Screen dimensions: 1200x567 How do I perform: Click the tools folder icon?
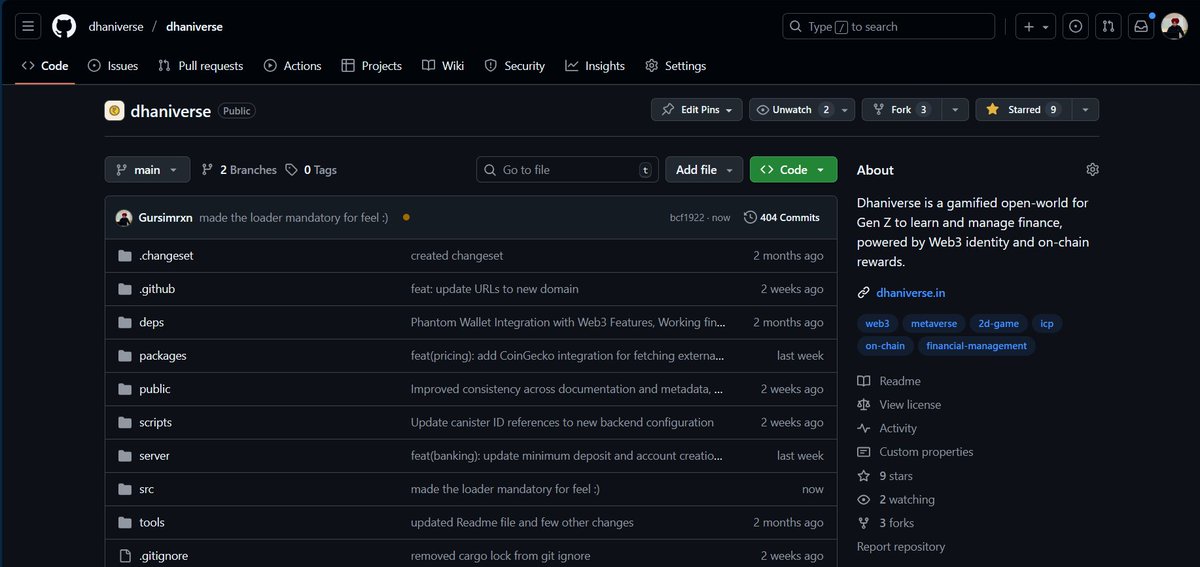125,522
